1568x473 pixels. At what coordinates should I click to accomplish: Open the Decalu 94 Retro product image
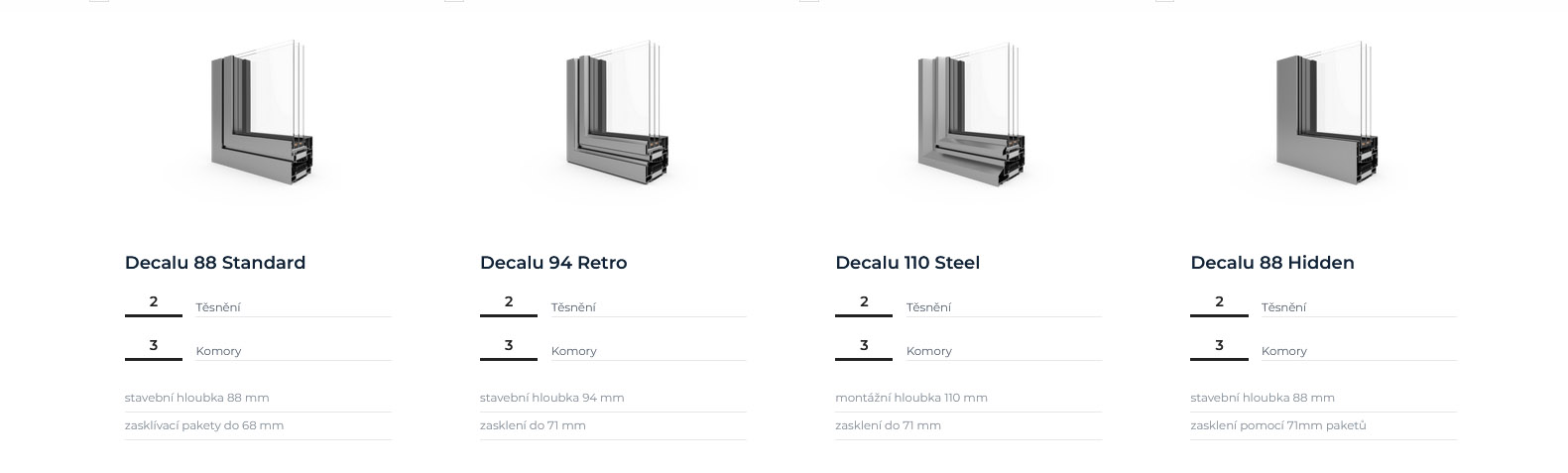615,111
